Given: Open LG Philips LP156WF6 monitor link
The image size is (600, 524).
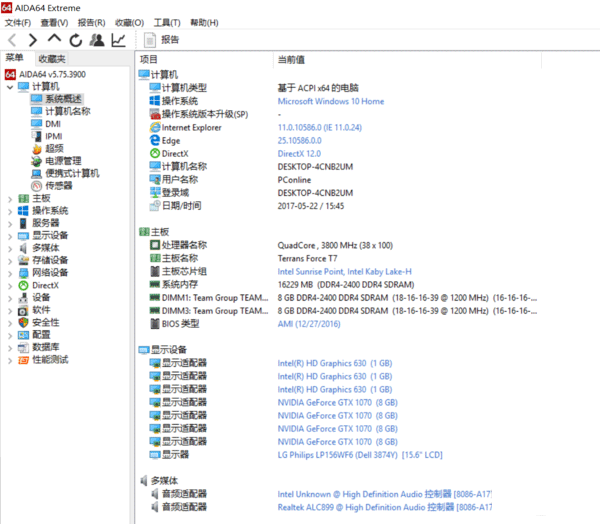Looking at the screenshot, I should point(360,455).
